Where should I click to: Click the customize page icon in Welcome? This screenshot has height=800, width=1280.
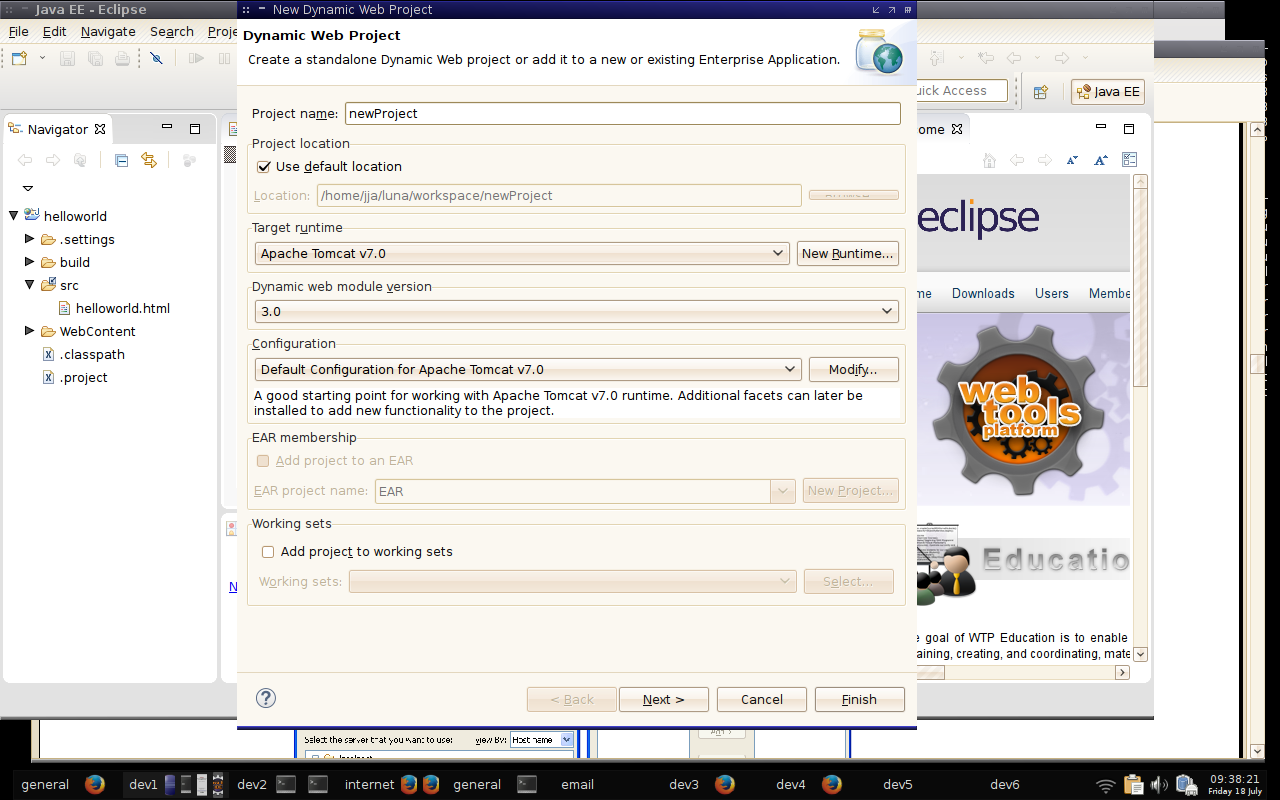(1130, 160)
